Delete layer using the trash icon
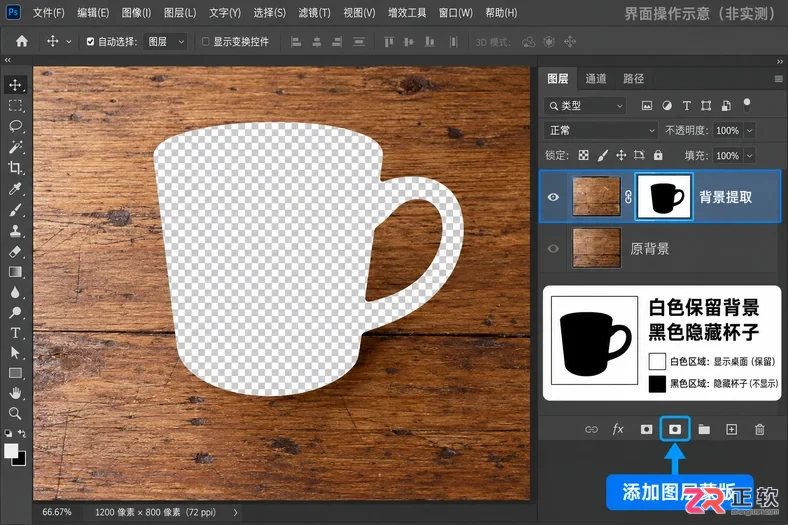 [759, 429]
